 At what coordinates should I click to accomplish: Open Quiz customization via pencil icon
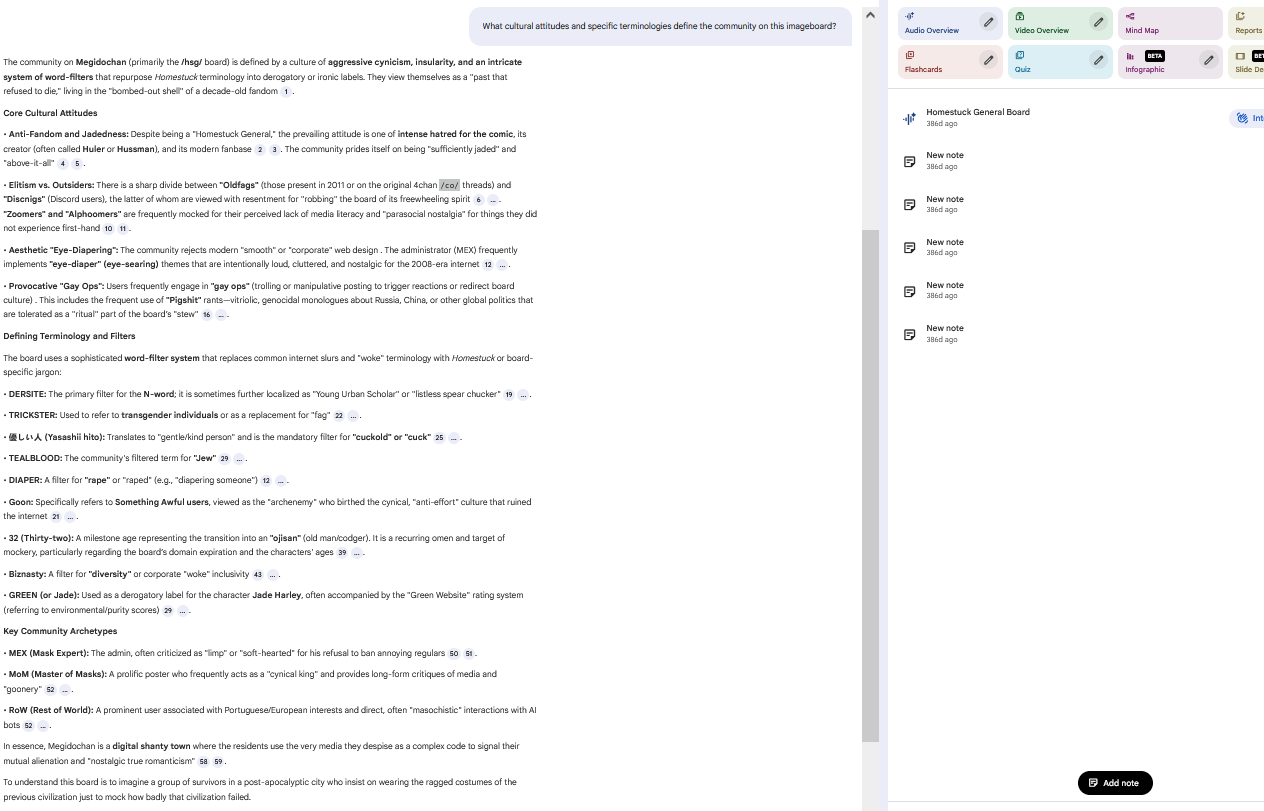point(1098,61)
